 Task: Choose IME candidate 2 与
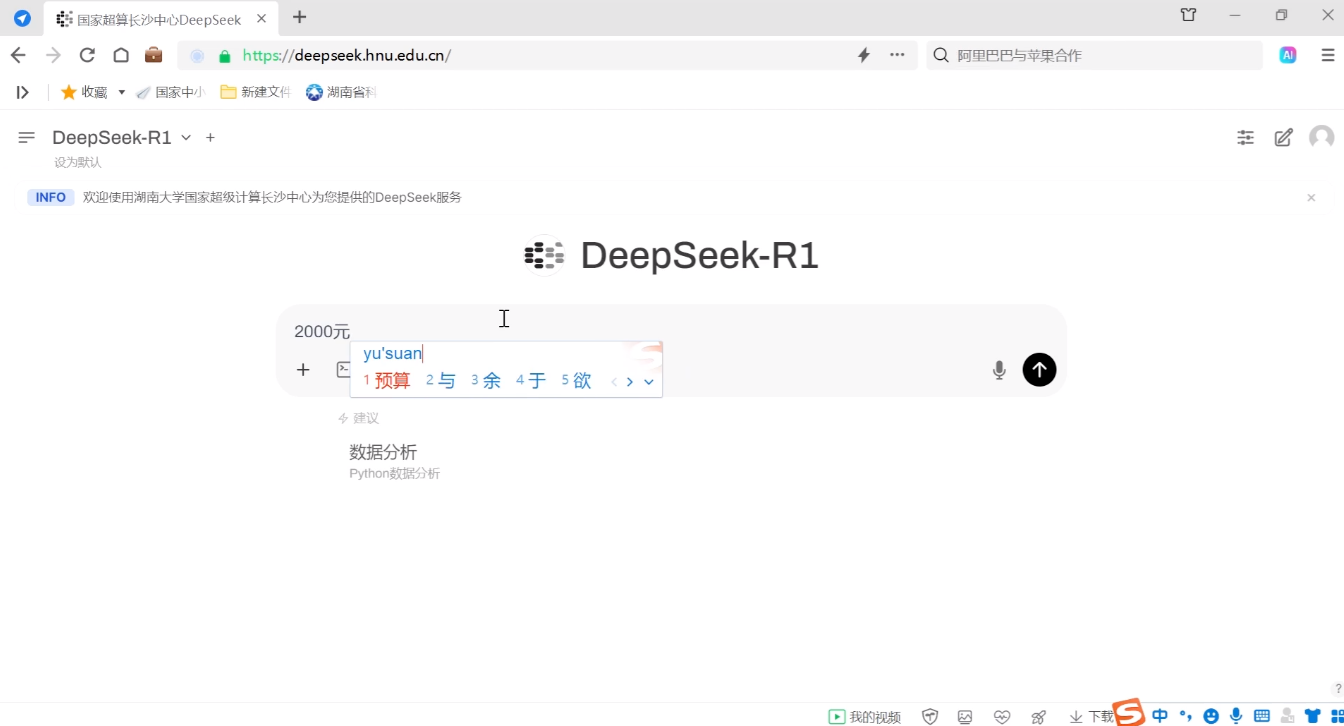(x=441, y=380)
